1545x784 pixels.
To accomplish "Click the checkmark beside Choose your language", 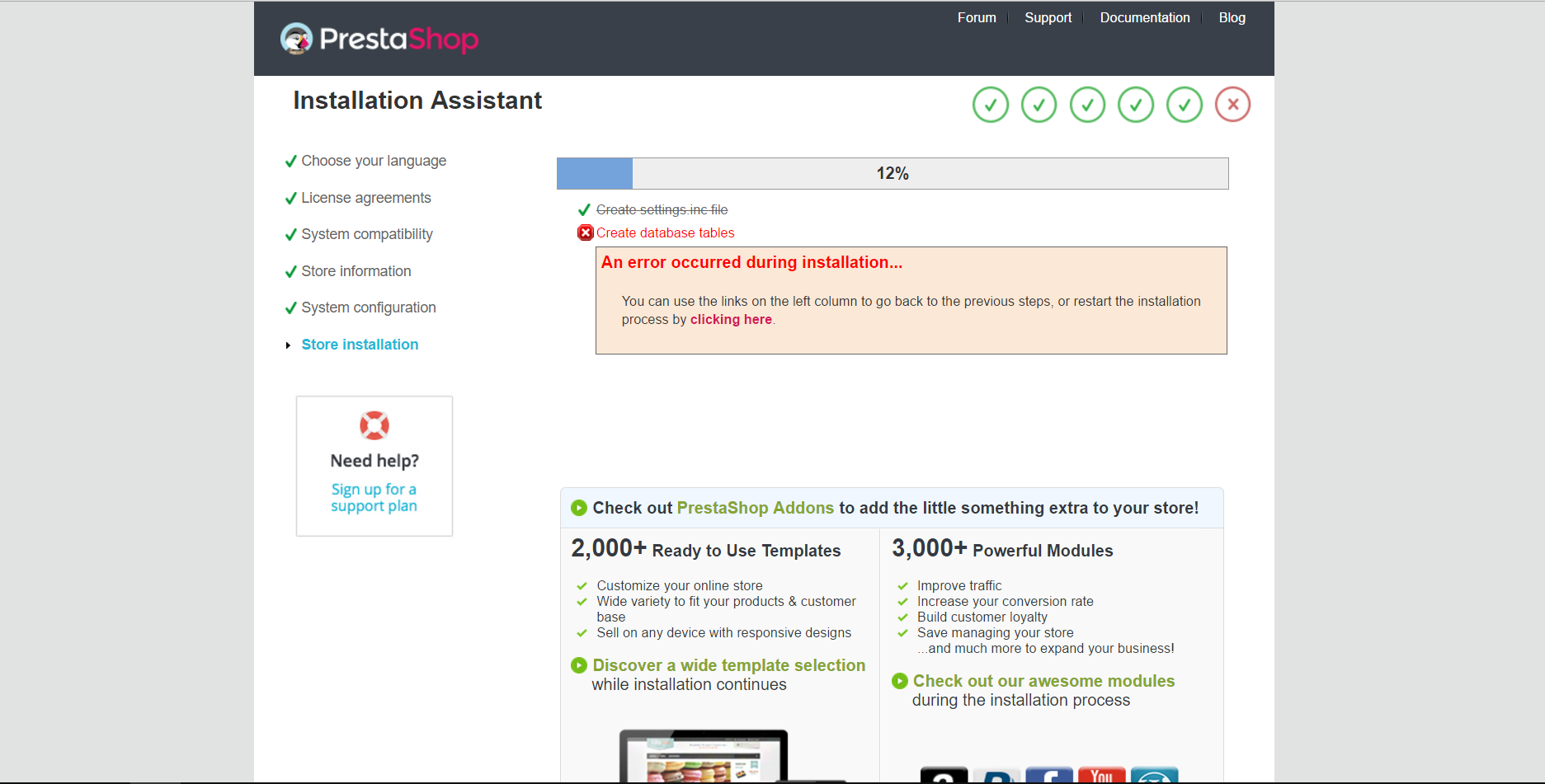I will (290, 162).
